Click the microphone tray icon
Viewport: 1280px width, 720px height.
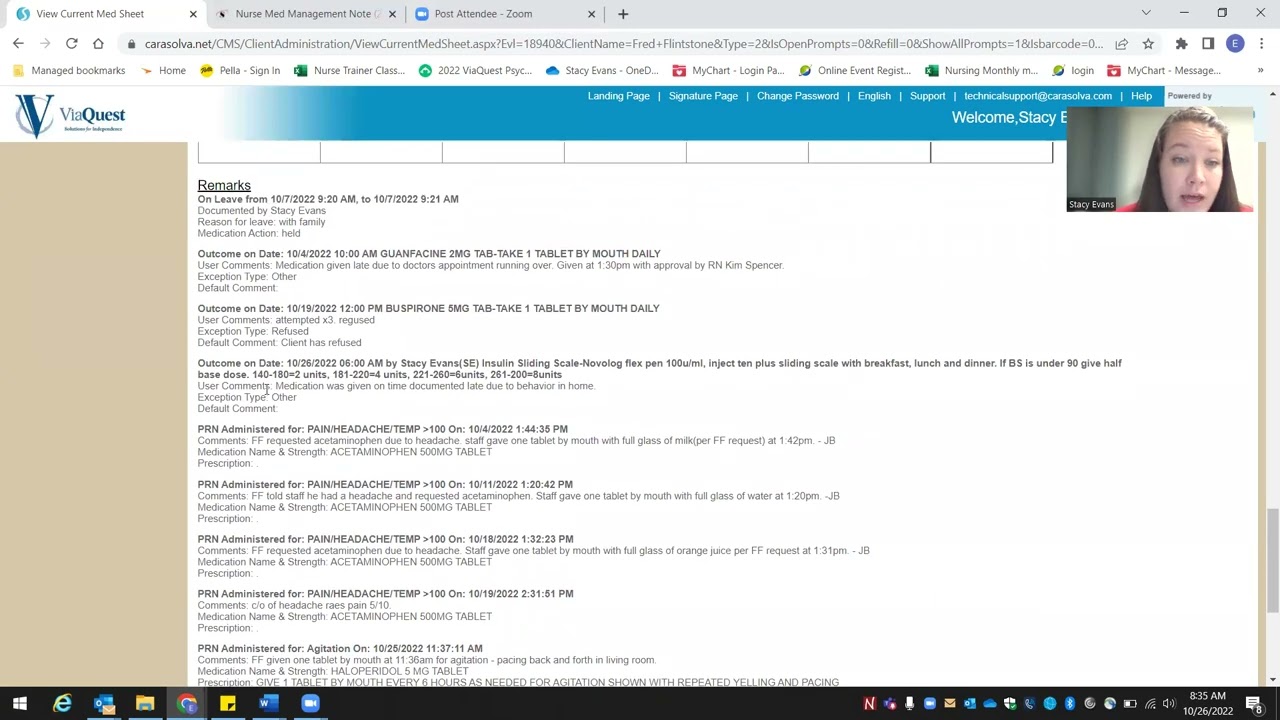pos(909,704)
